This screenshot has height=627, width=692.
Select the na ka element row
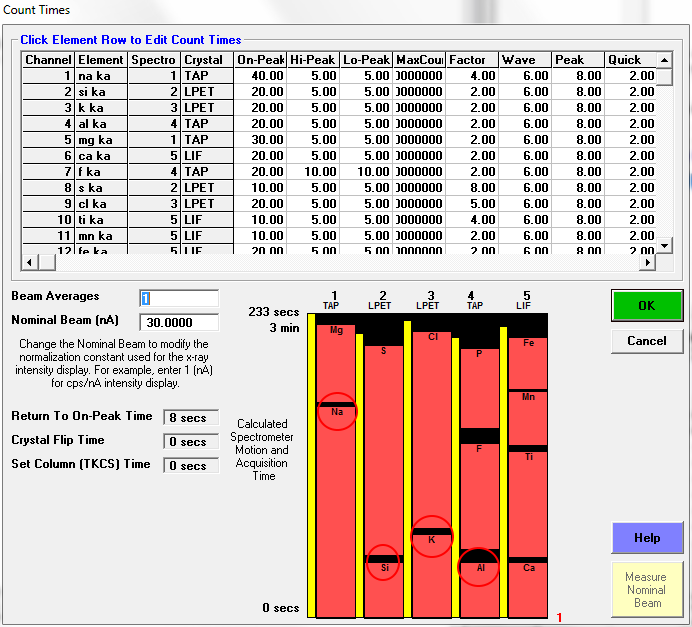(x=100, y=76)
